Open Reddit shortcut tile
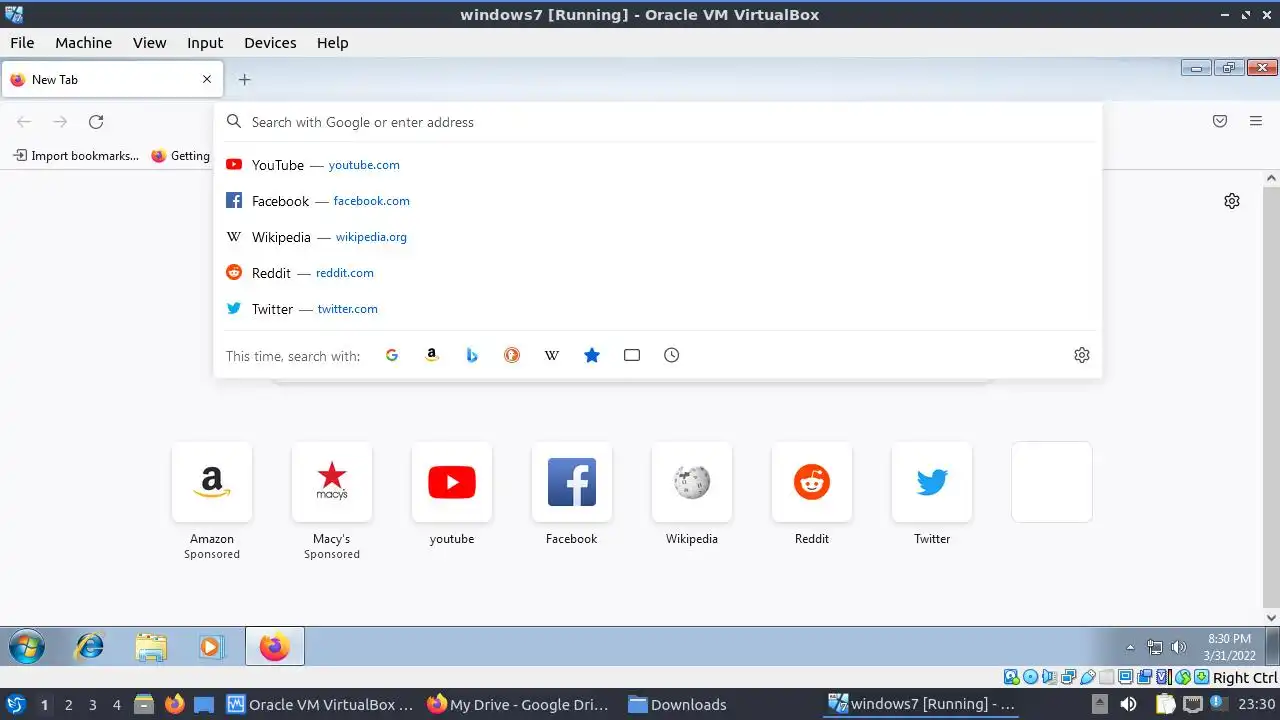Viewport: 1280px width, 720px height. [x=812, y=482]
